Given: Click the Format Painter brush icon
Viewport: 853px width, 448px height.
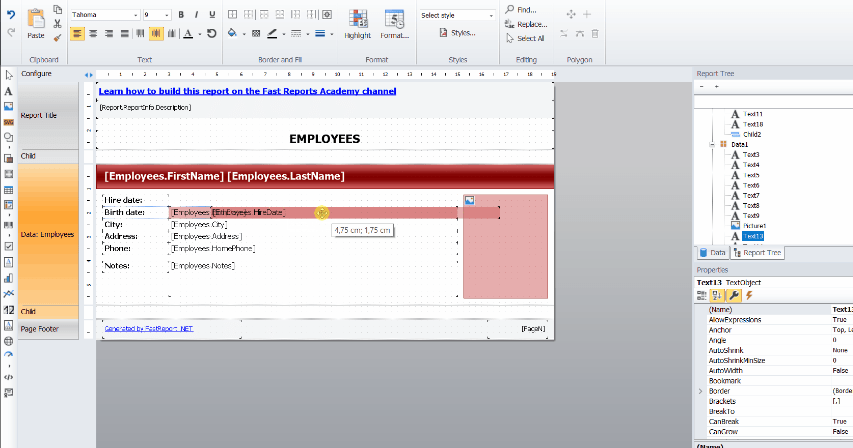Looking at the screenshot, I should point(57,38).
